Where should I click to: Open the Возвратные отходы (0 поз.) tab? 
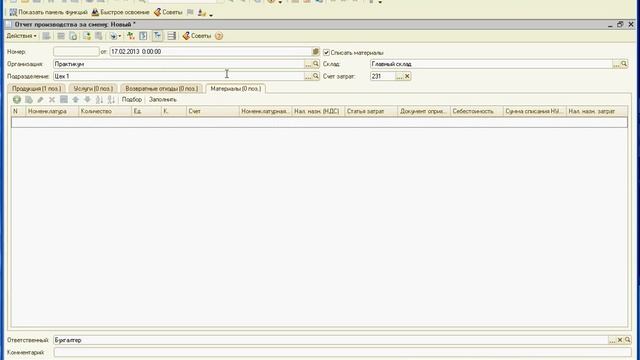click(x=162, y=89)
